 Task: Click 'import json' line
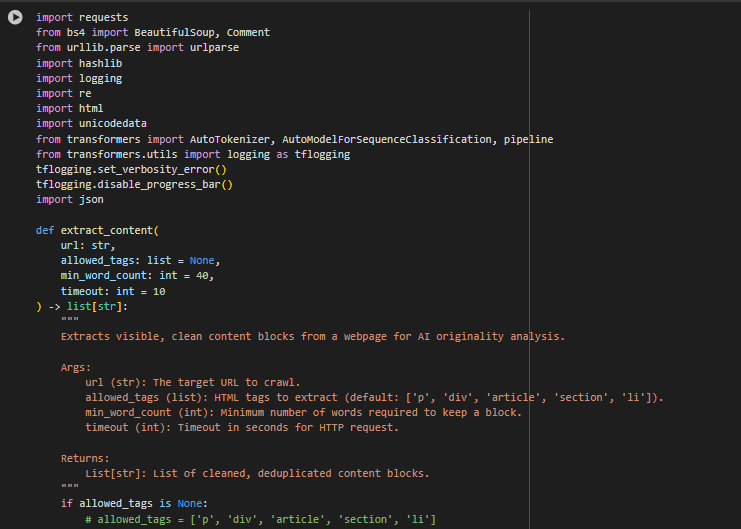70,200
